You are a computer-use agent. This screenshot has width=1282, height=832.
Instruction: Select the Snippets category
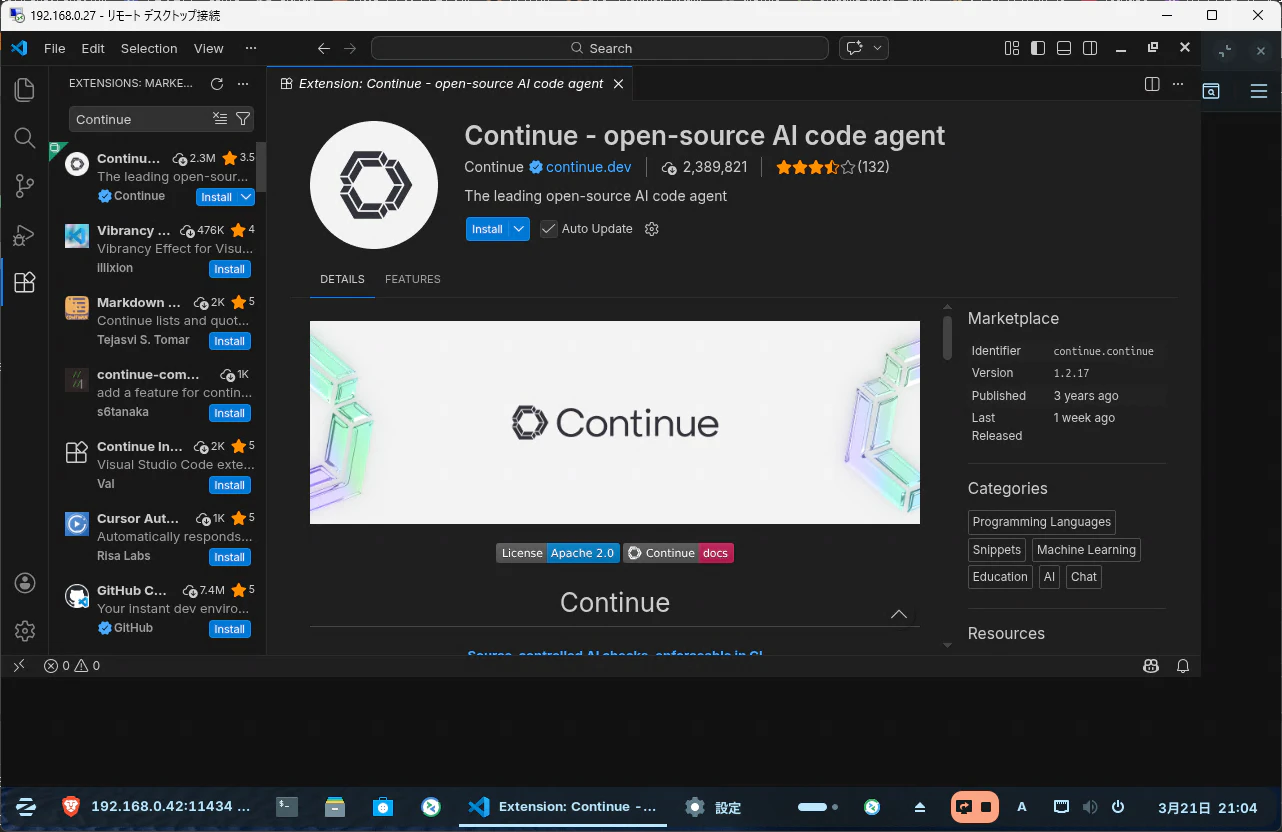[x=997, y=550]
